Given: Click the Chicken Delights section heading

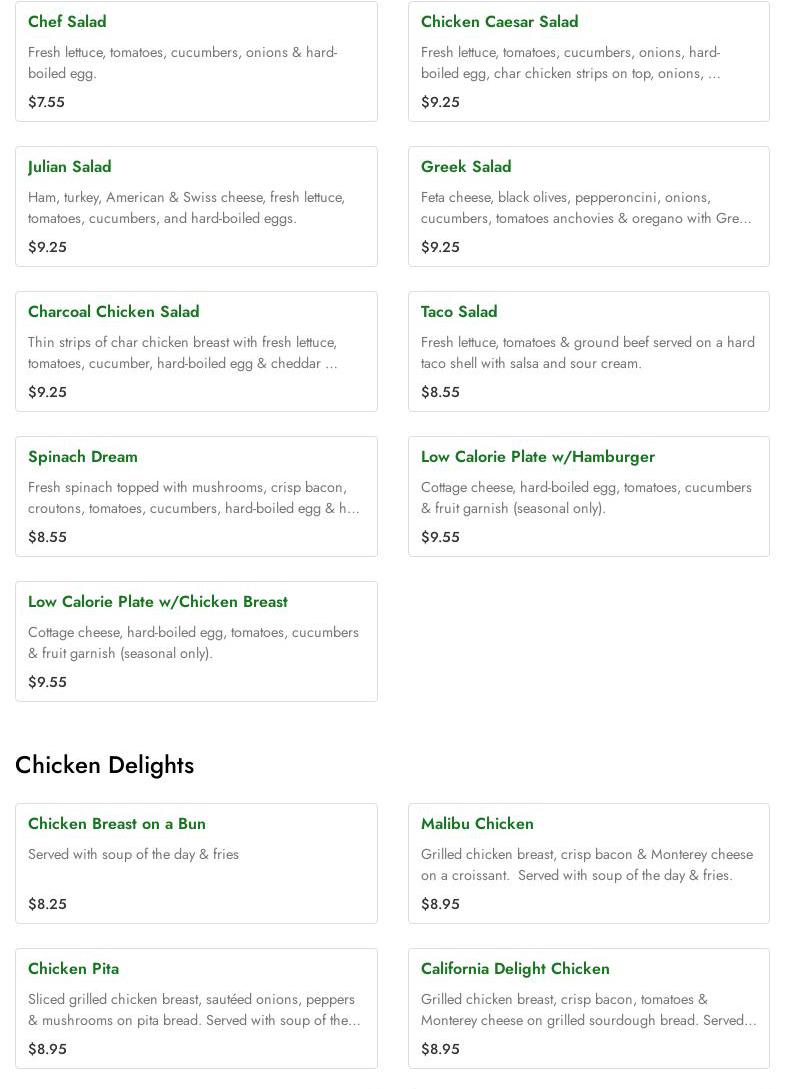Looking at the screenshot, I should (104, 765).
